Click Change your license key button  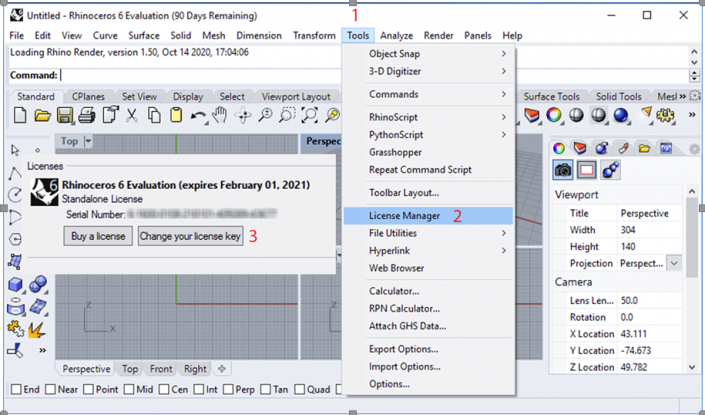coord(190,236)
